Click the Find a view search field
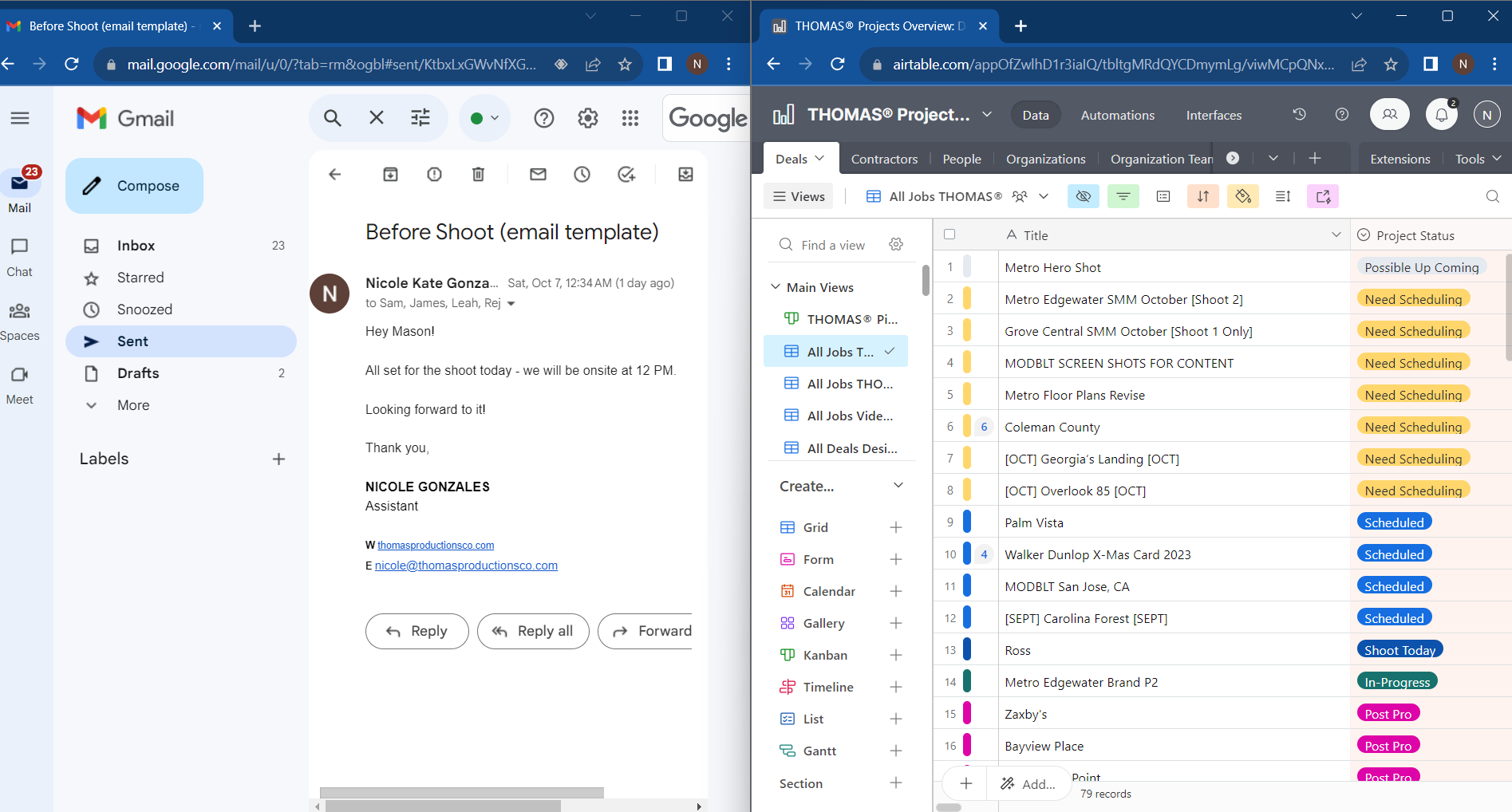Viewport: 1512px width, 812px height. [833, 245]
